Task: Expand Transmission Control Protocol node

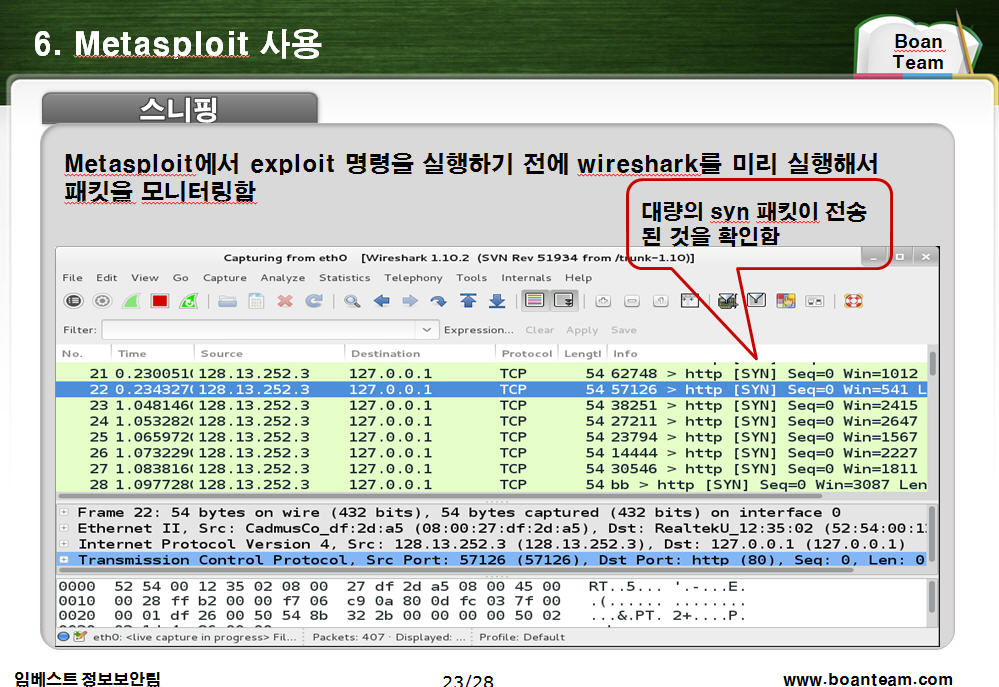Action: (64, 560)
